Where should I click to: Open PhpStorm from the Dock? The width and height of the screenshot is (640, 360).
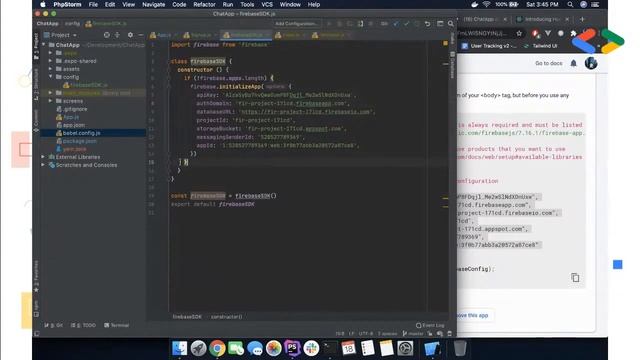[292, 349]
